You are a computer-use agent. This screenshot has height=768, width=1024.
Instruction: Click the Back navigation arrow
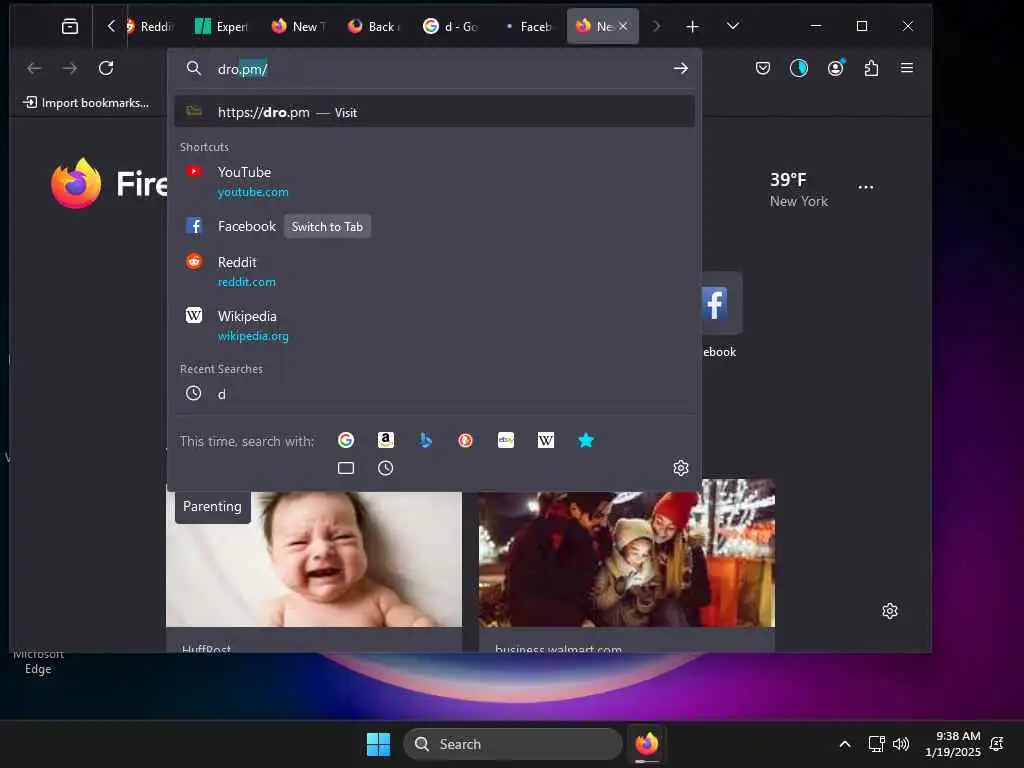coord(35,68)
